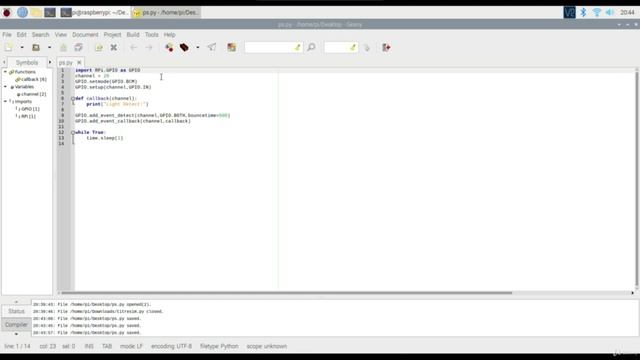This screenshot has height=360, width=640.
Task: Switch to the ps.py document tab
Action: click(x=66, y=63)
